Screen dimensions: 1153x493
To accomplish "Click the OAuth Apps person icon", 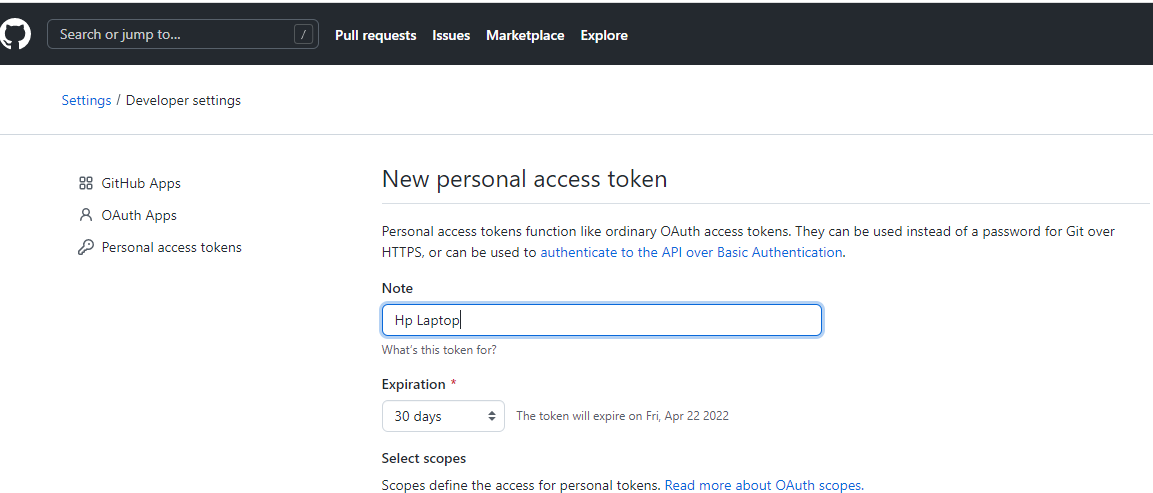I will (x=86, y=215).
